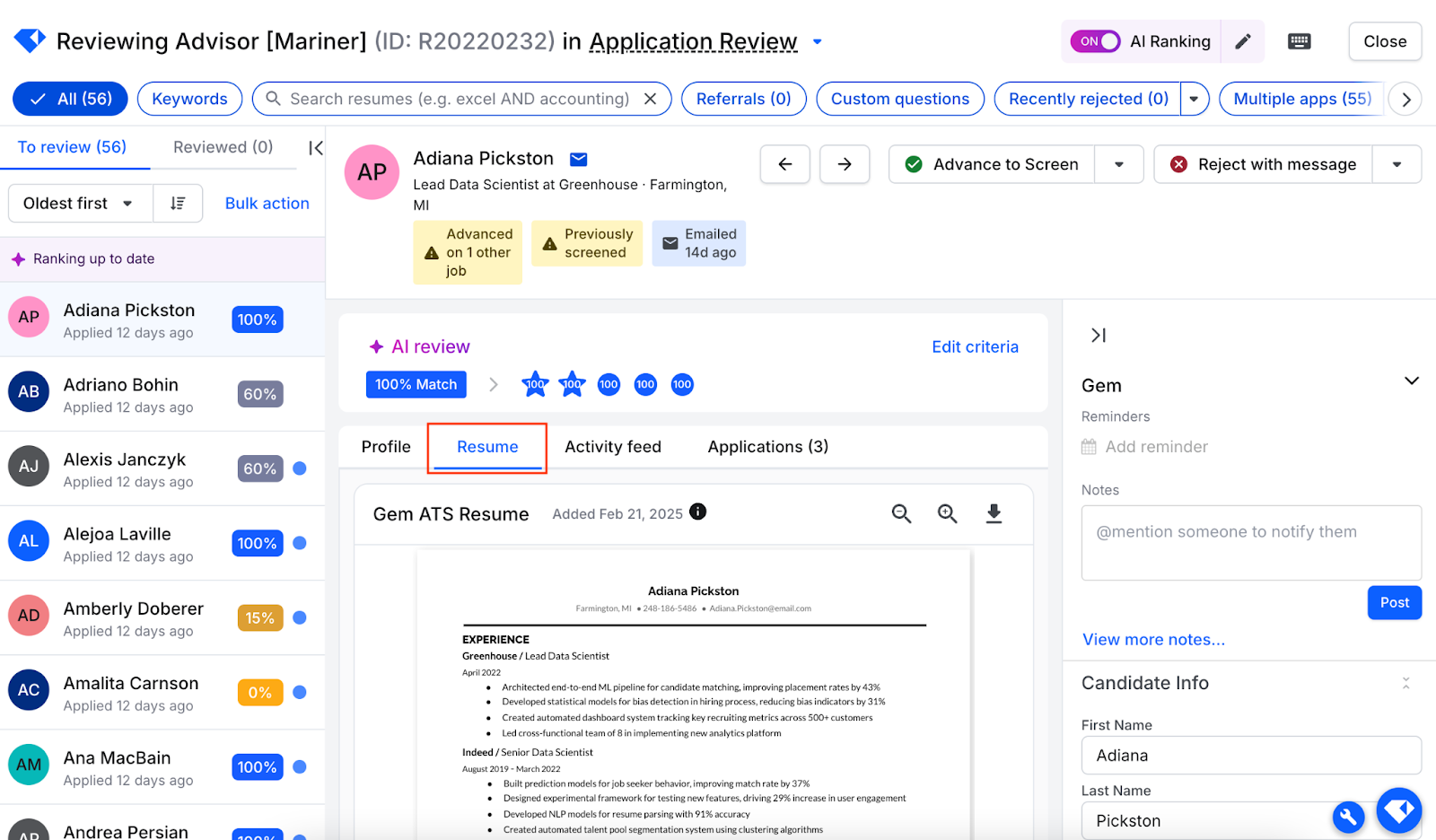This screenshot has height=840, width=1436.
Task: Filter by Multiple apps (55)
Action: (1302, 99)
